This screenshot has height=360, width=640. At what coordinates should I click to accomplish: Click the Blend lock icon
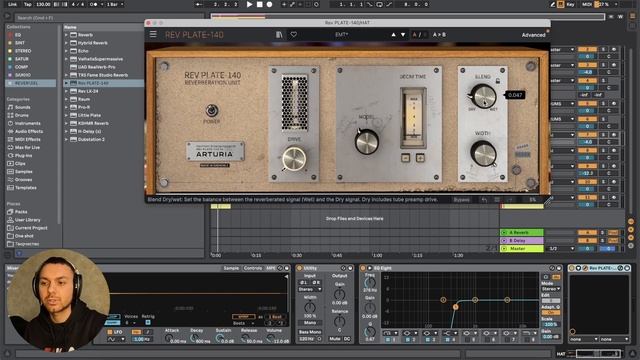(498, 81)
